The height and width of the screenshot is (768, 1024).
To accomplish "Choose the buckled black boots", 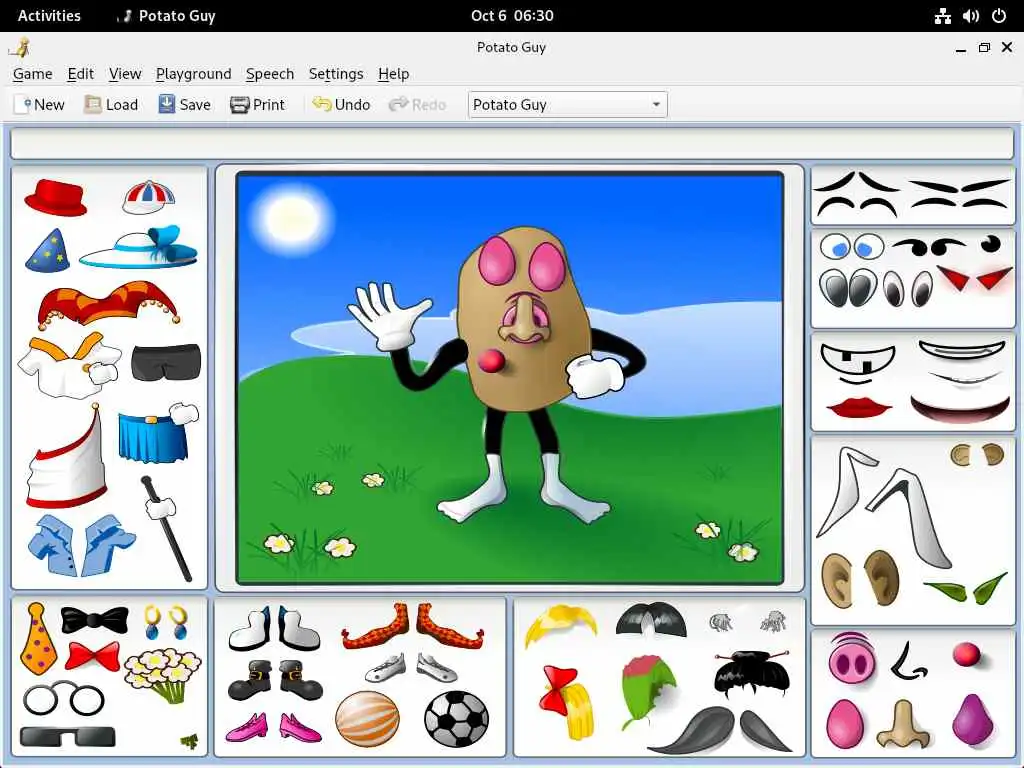I will (x=275, y=680).
